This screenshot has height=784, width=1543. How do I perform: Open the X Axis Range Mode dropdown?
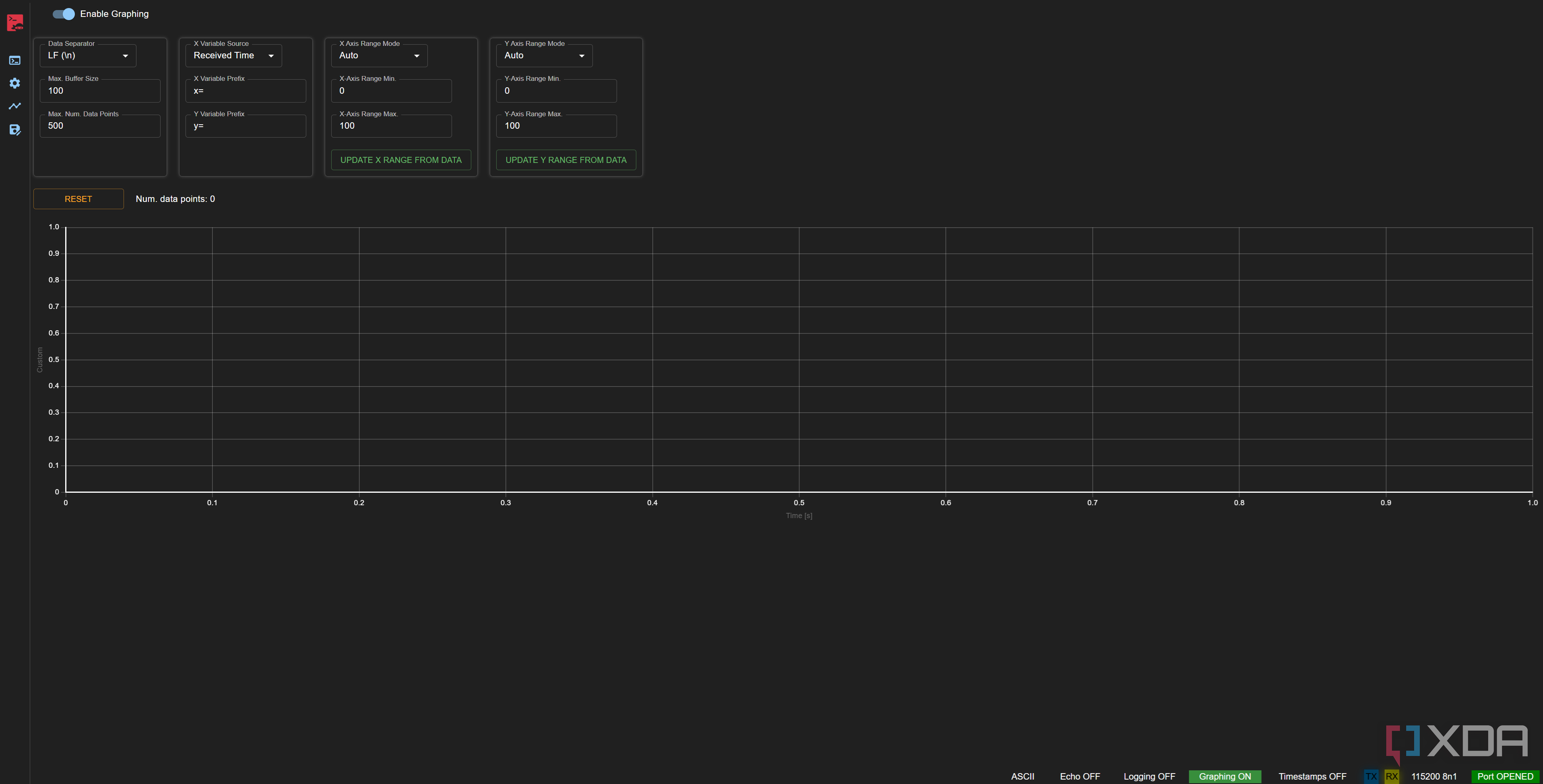(x=379, y=56)
